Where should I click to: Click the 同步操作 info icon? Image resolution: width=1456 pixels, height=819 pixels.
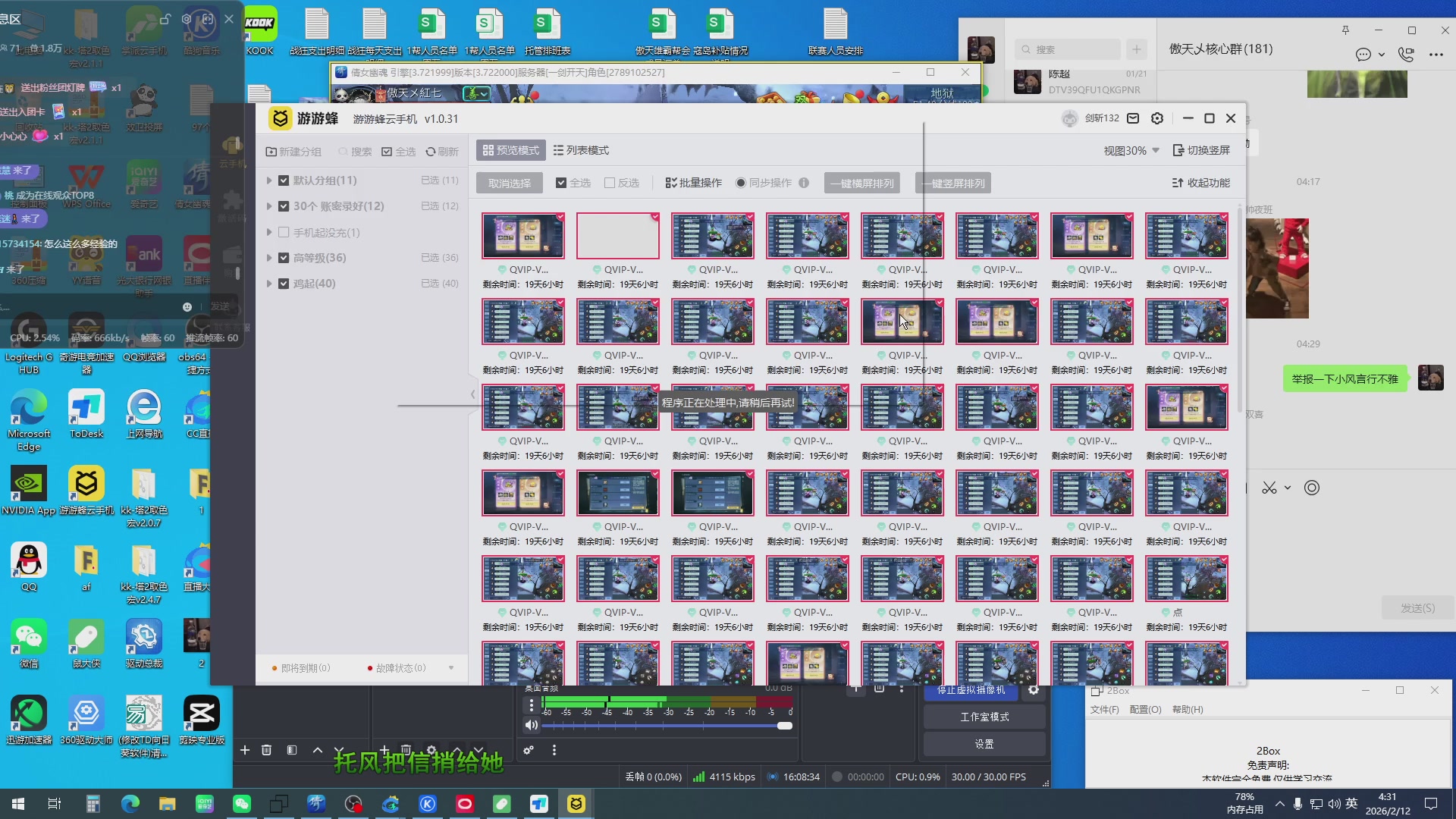804,183
